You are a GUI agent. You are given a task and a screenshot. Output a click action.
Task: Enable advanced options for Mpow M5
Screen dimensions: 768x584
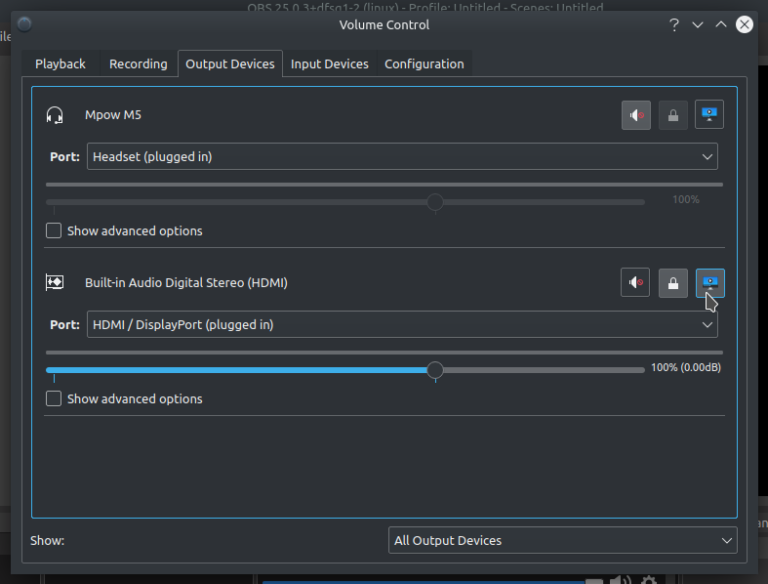pyautogui.click(x=54, y=231)
